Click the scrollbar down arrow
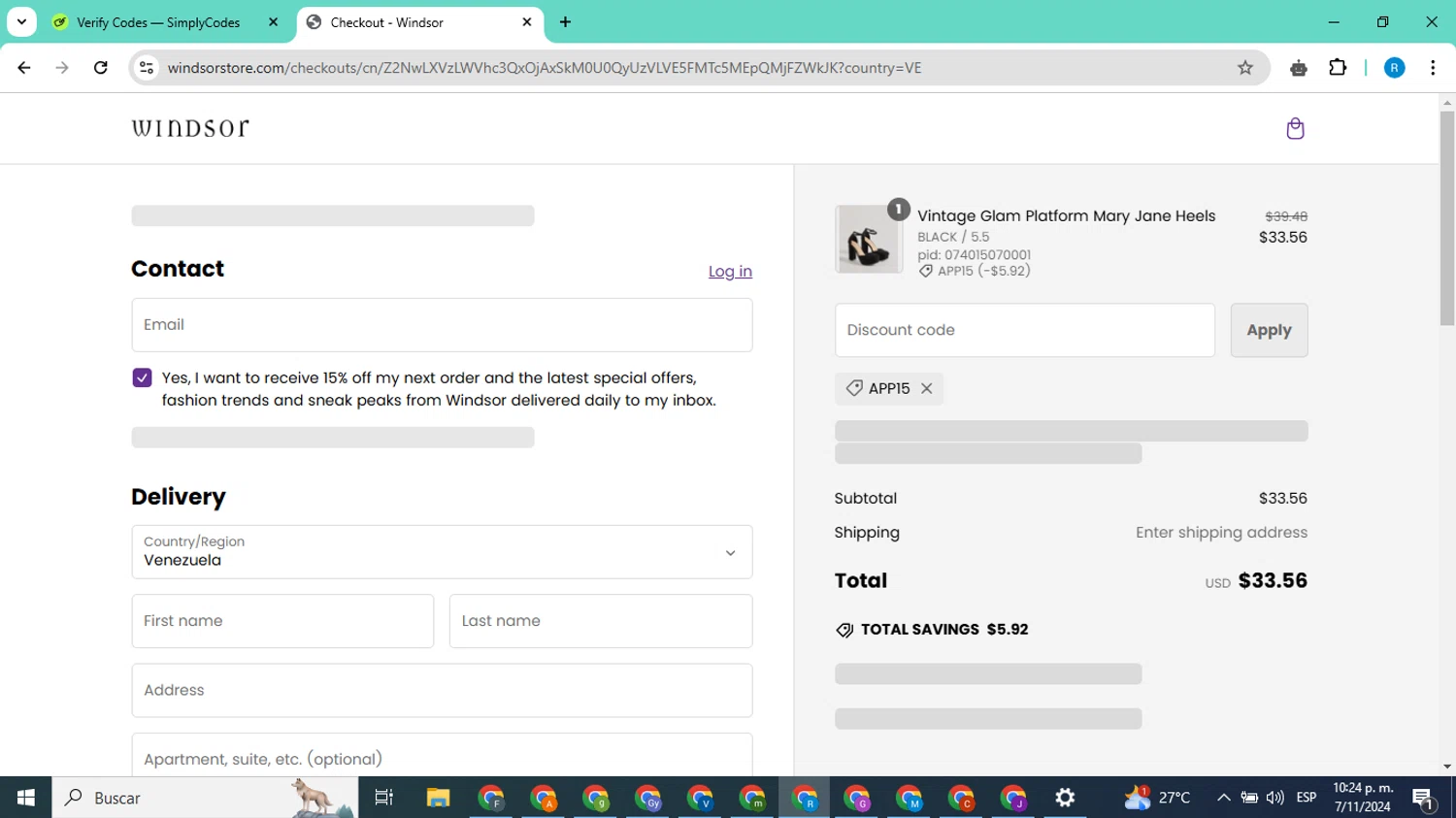1456x818 pixels. [1447, 767]
